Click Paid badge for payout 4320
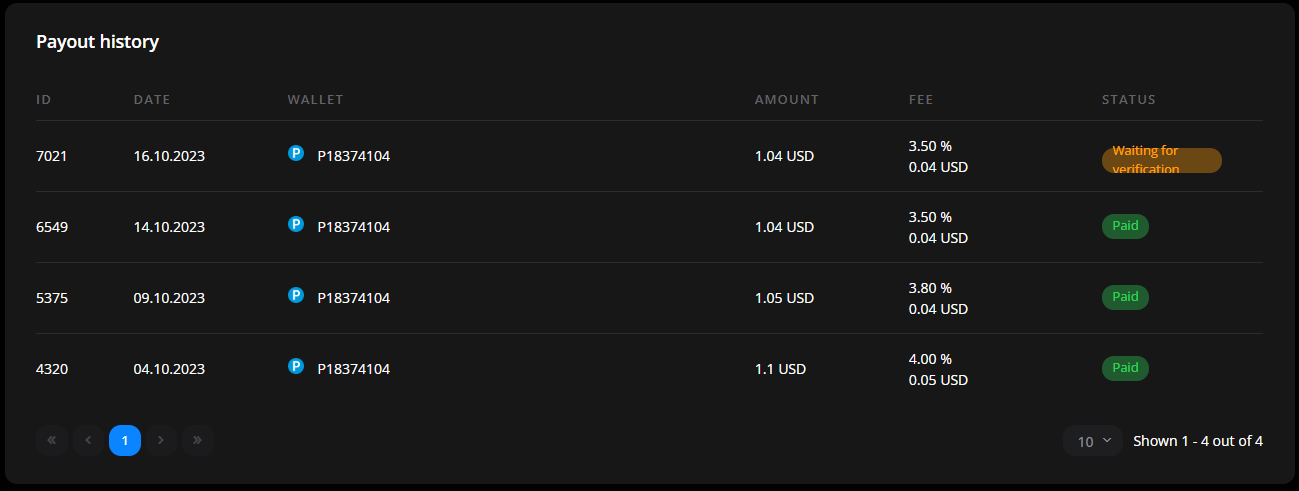1299x491 pixels. point(1125,368)
